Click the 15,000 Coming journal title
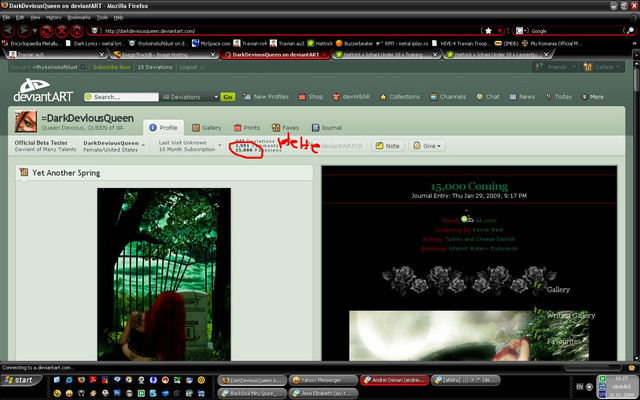This screenshot has width=640, height=400. click(469, 186)
